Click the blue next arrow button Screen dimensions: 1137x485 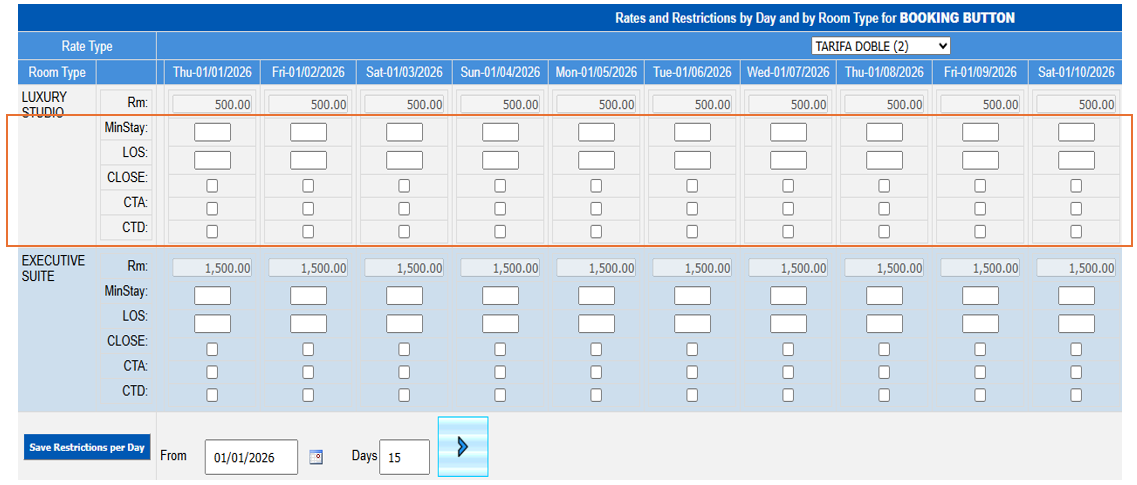click(462, 446)
